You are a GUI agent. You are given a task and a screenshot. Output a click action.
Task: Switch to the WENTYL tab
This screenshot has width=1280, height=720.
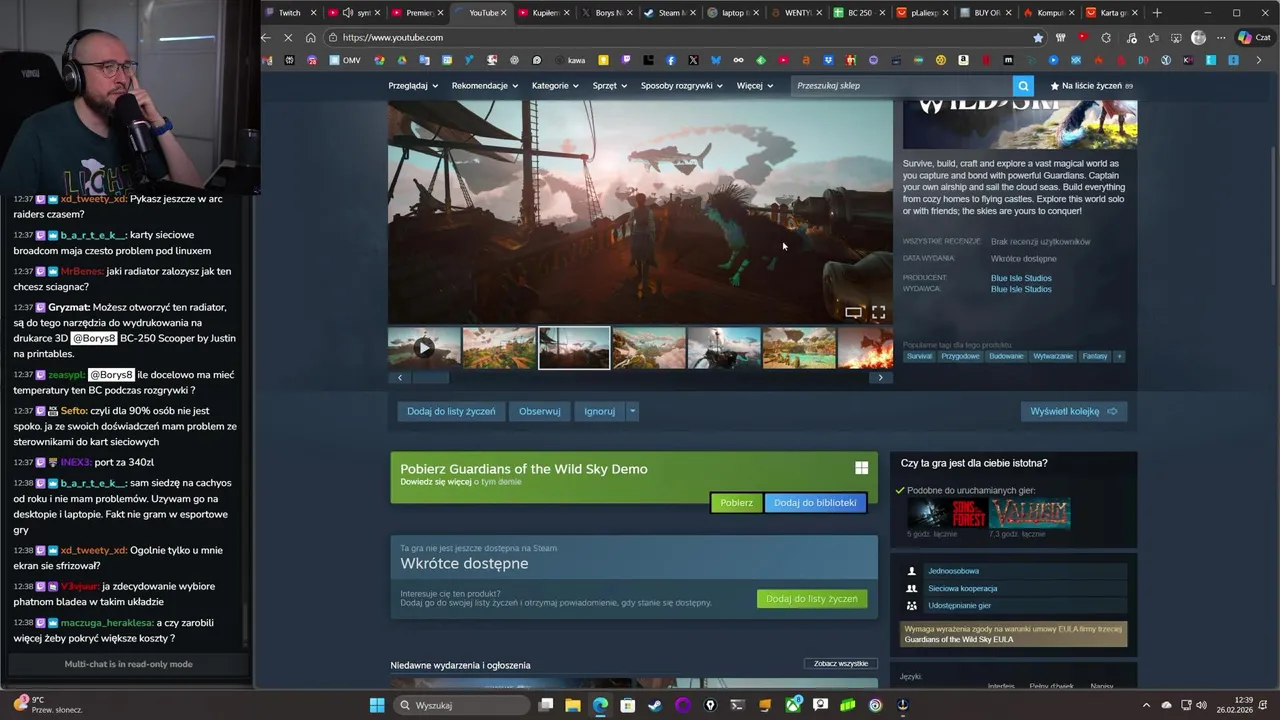[x=797, y=13]
